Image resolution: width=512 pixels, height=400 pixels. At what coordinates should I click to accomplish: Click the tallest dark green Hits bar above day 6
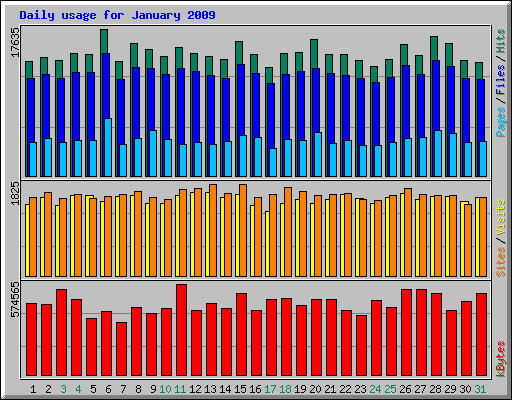click(x=104, y=41)
